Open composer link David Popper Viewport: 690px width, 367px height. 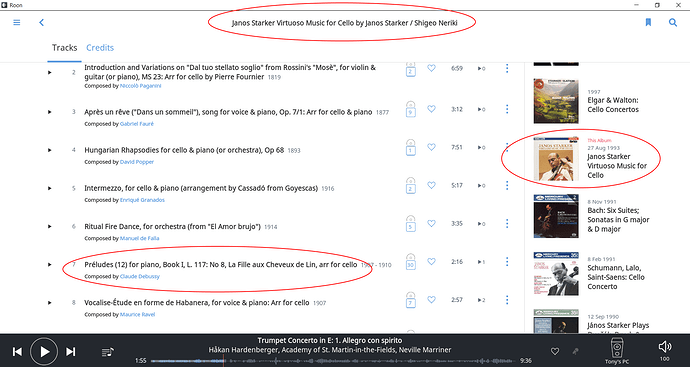pyautogui.click(x=137, y=162)
